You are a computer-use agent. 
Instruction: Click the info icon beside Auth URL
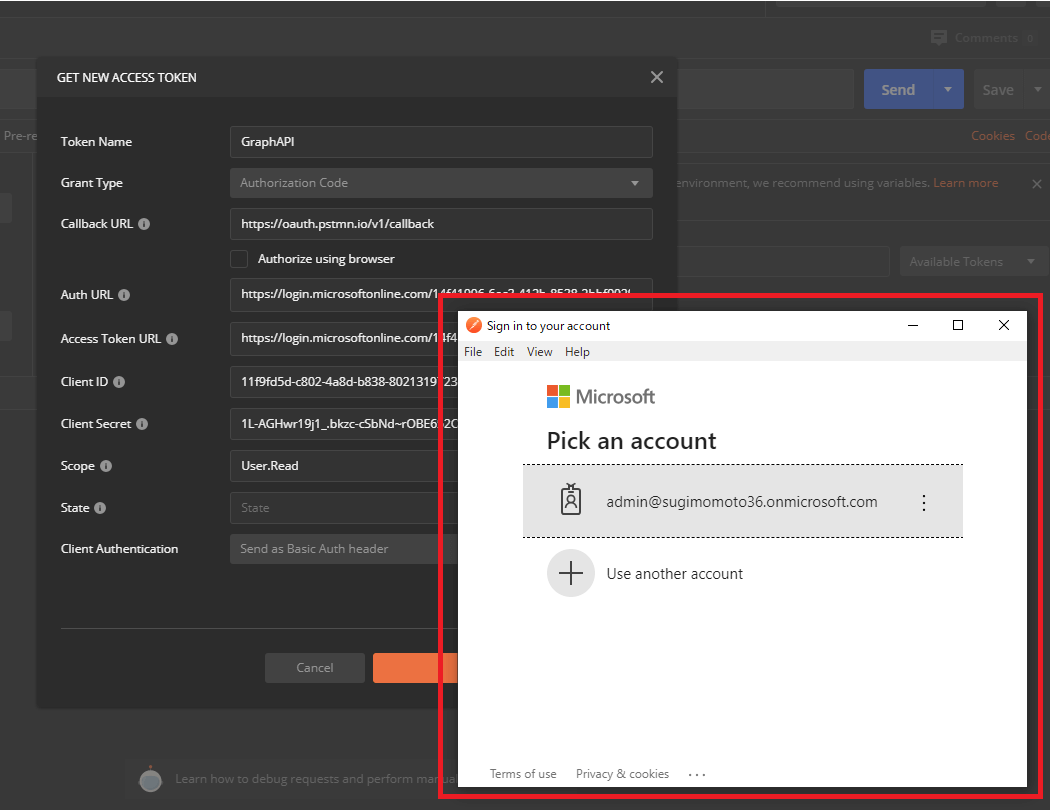click(x=124, y=295)
